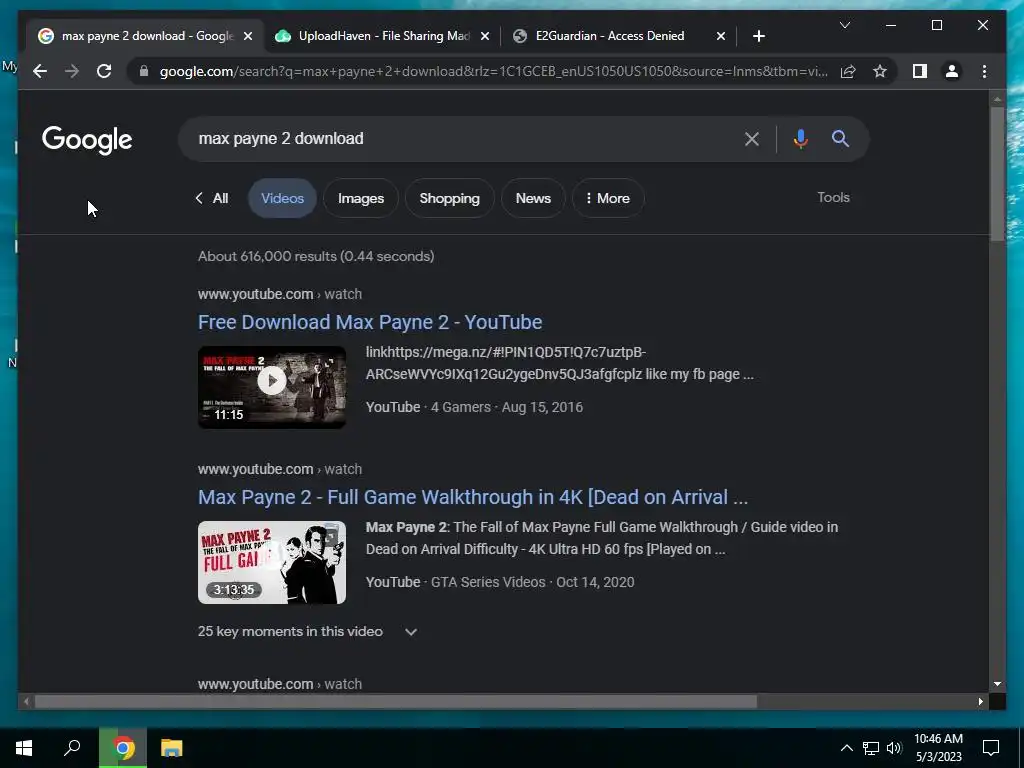
Task: Open the 3:13:35 walkthrough thumbnail
Action: coord(272,562)
